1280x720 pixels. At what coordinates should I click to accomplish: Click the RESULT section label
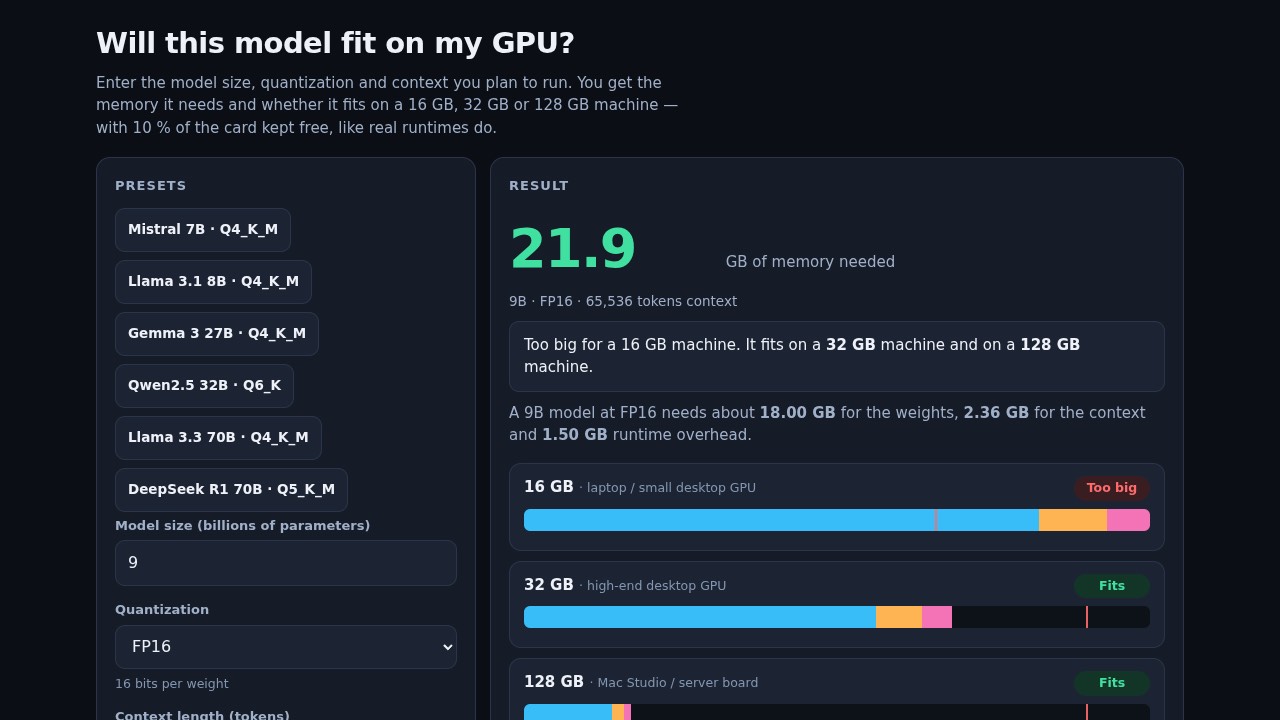[x=539, y=186]
